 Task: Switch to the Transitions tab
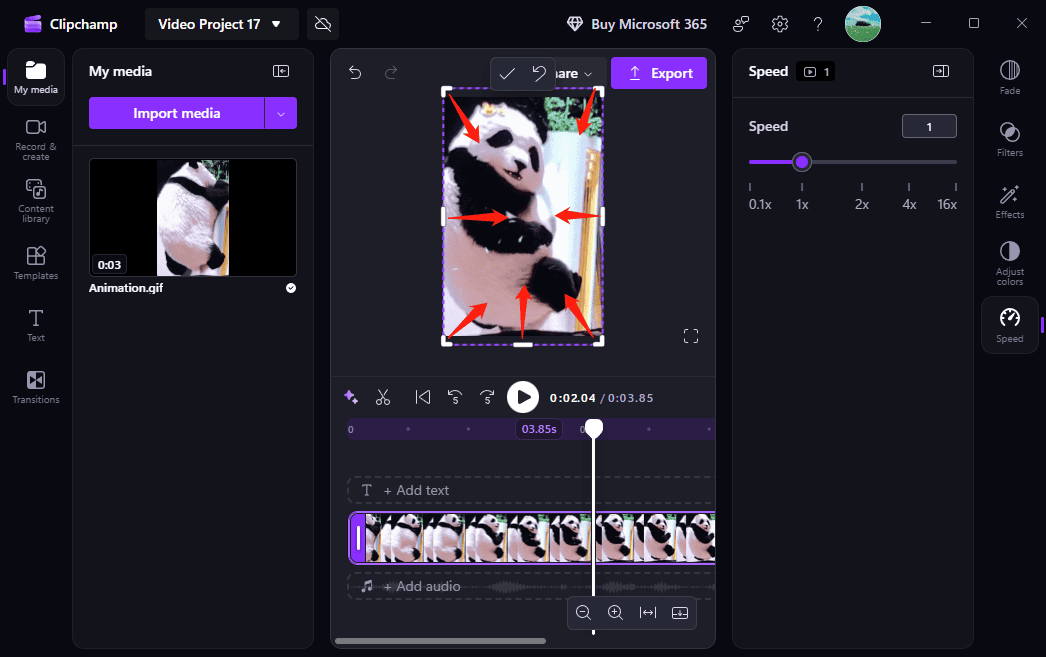tap(35, 388)
